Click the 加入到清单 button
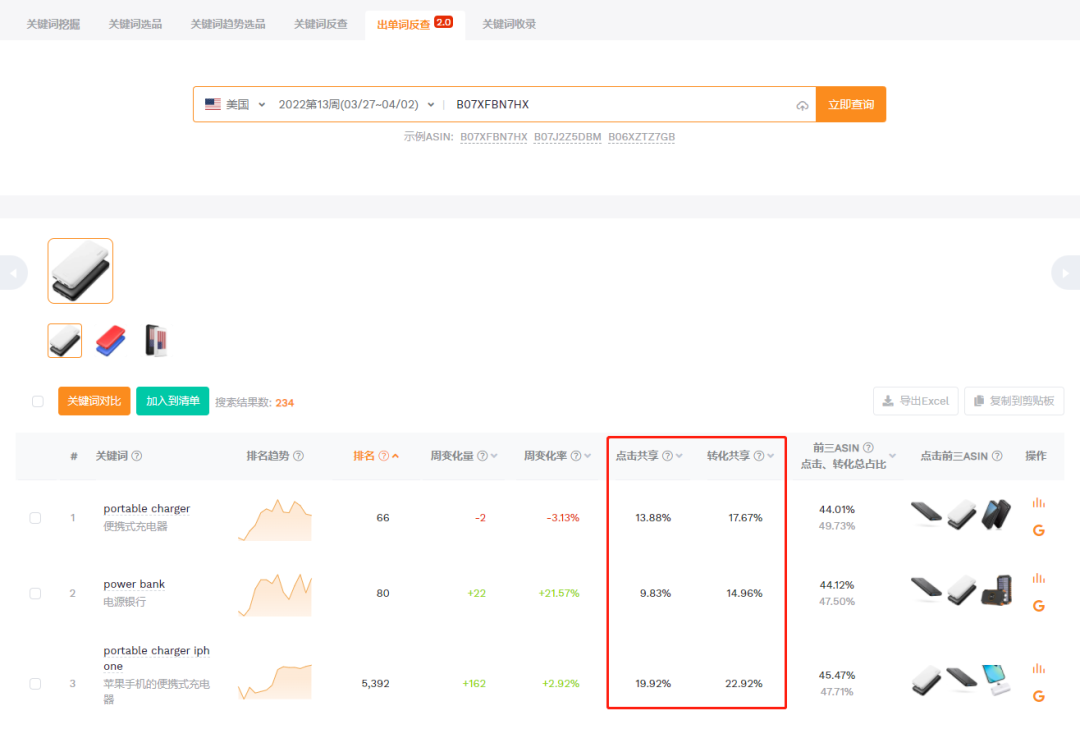The height and width of the screenshot is (729, 1080). click(173, 401)
